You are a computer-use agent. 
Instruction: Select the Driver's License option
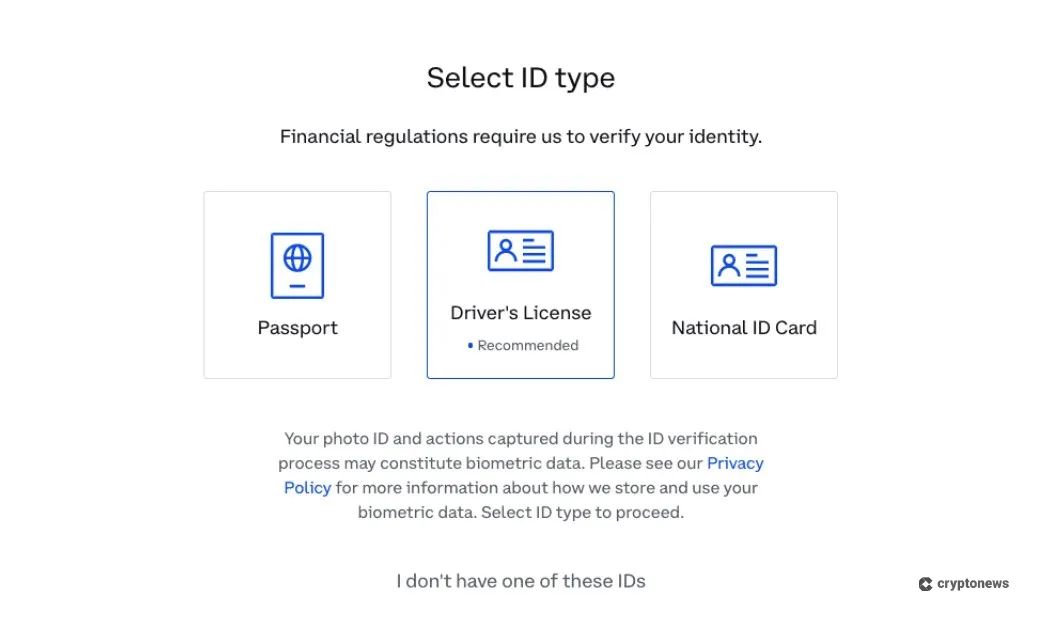[520, 284]
